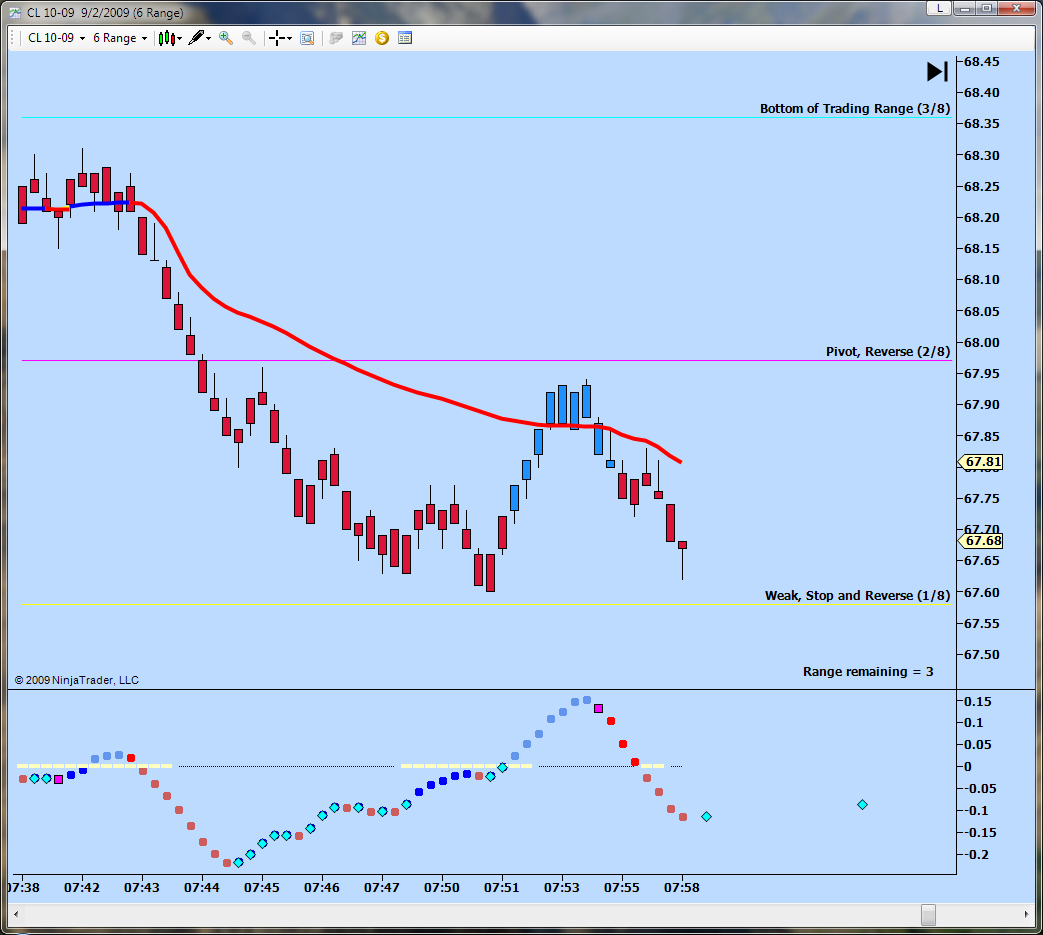This screenshot has width=1043, height=935.
Task: Select the crosshair cursor icon
Action: 277,38
